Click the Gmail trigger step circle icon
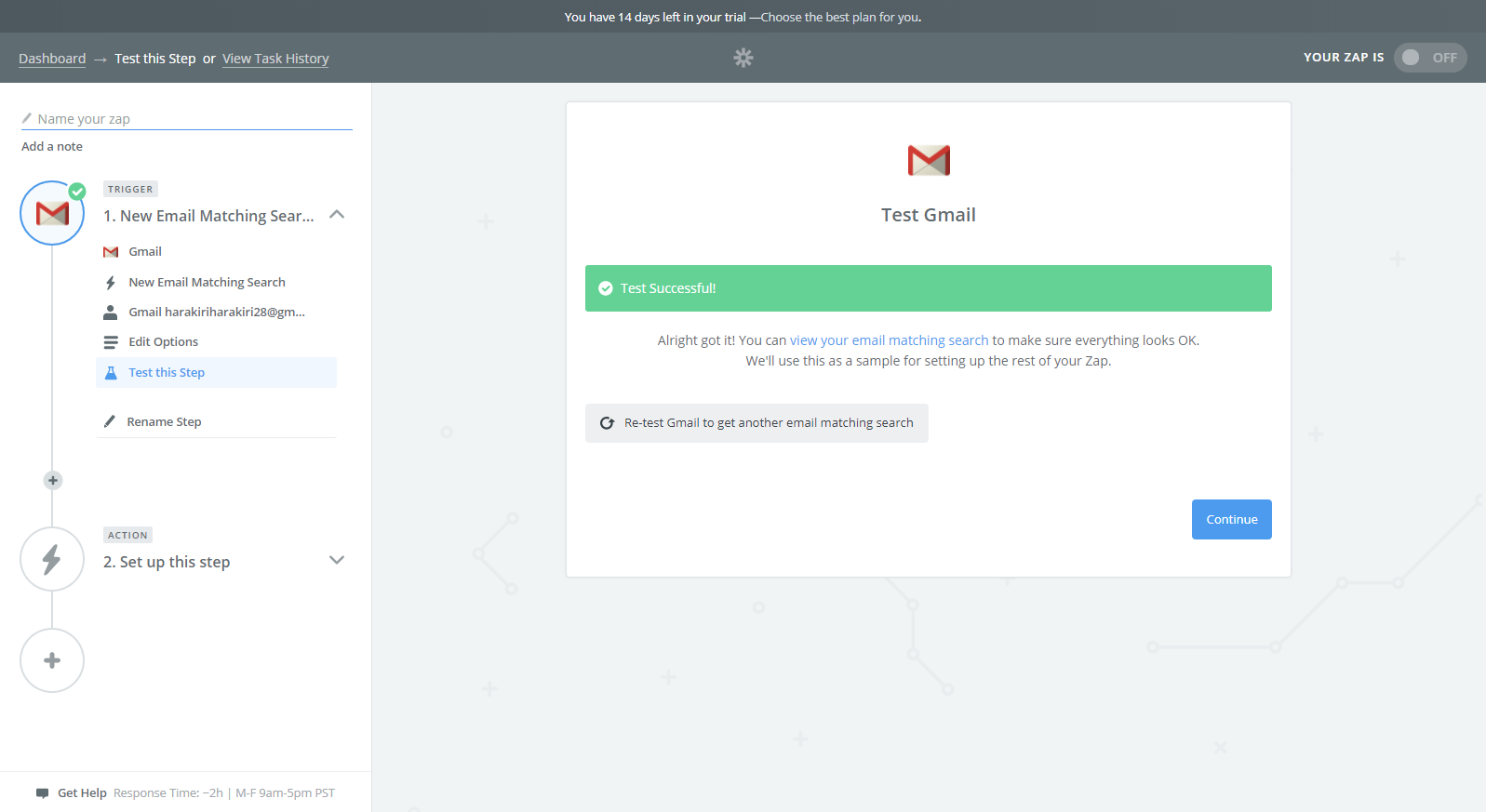Screen dimensions: 1486x812 (52, 213)
